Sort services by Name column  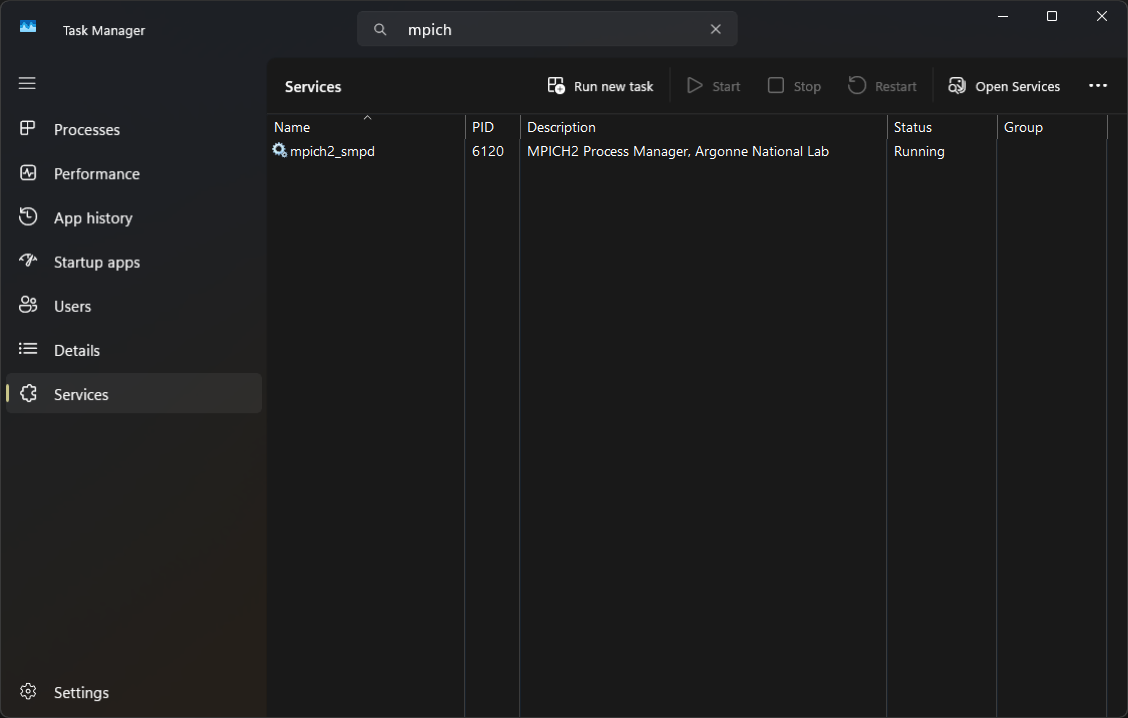coord(366,127)
